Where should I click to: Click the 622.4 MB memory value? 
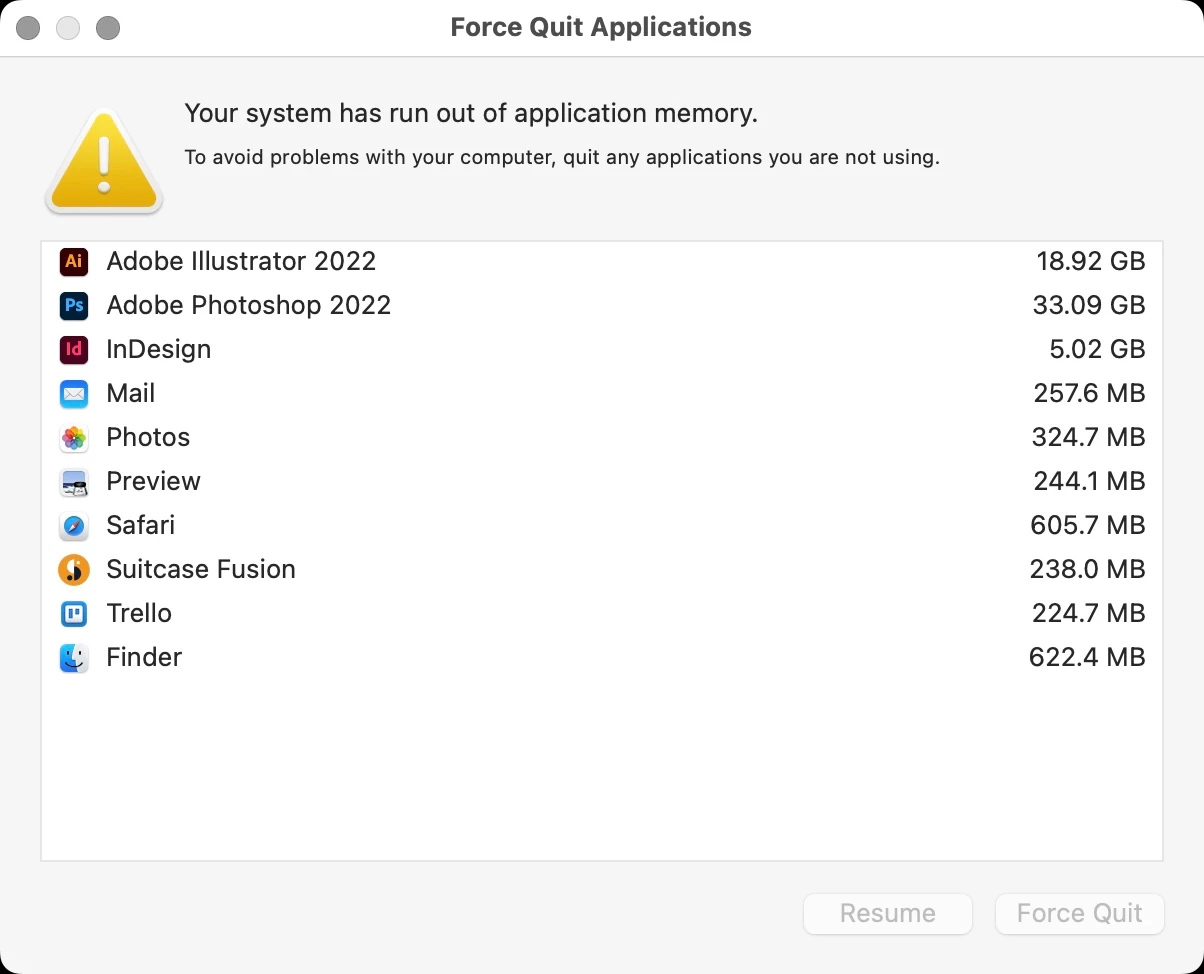[1087, 657]
